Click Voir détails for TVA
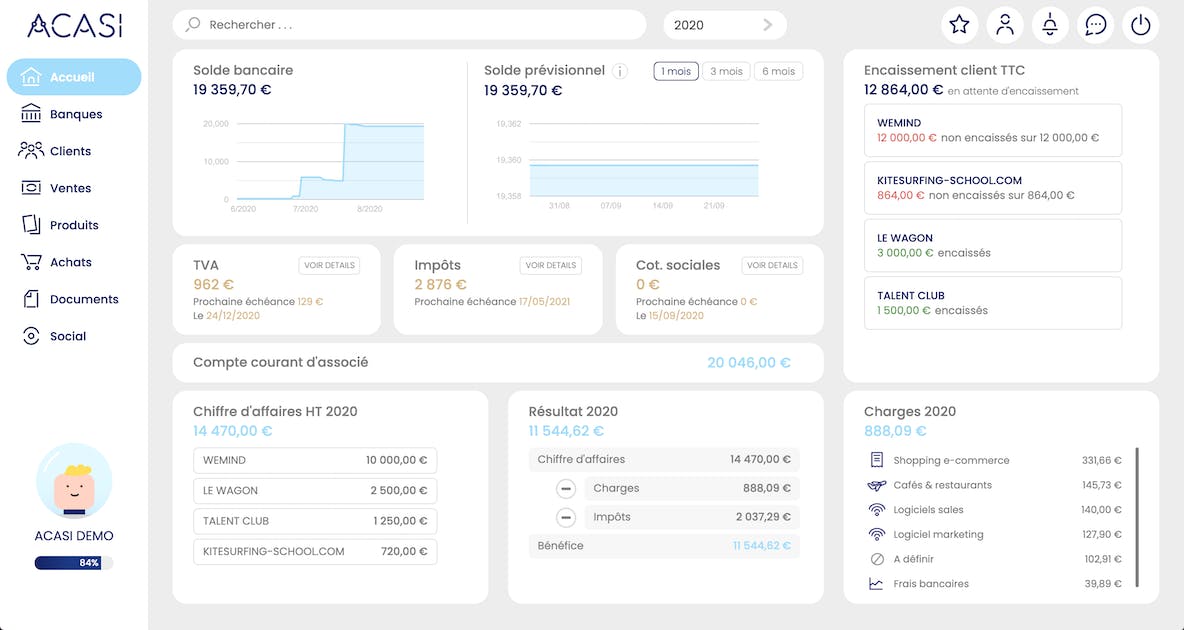Image resolution: width=1184 pixels, height=630 pixels. pos(329,265)
